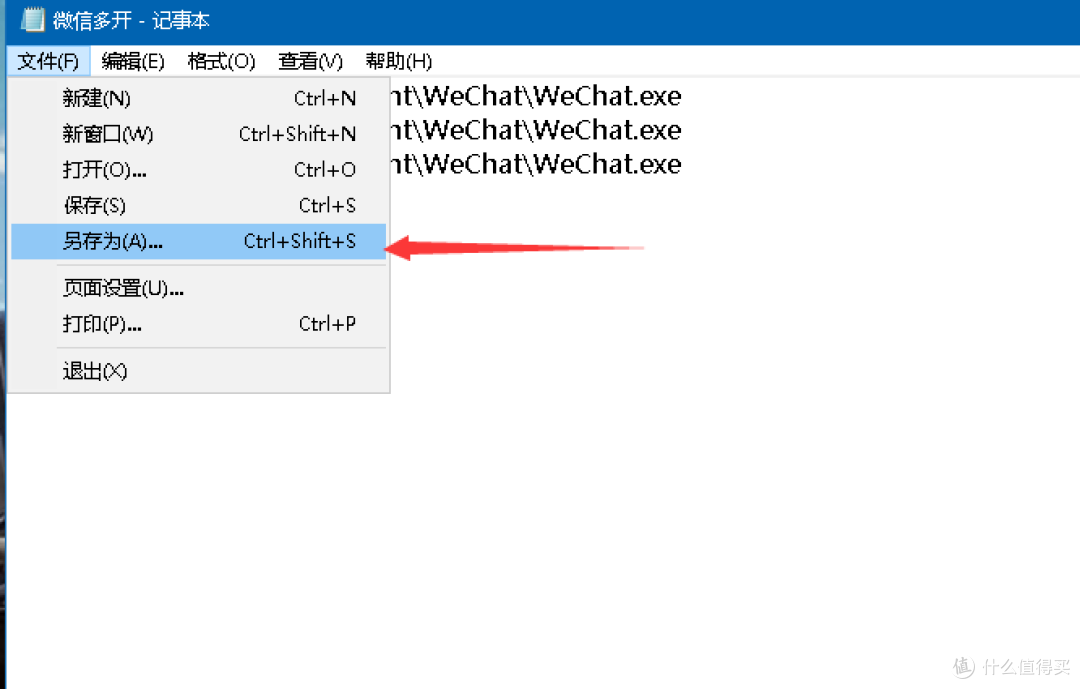Viewport: 1080px width, 689px height.
Task: Open the 文件(F) menu
Action: point(48,61)
